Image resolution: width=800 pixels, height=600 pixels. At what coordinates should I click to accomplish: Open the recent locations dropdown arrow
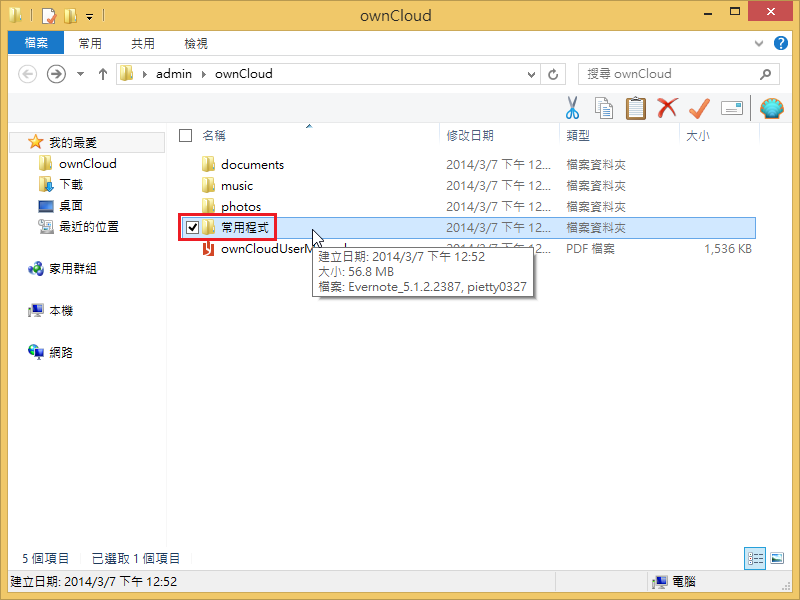(x=81, y=74)
